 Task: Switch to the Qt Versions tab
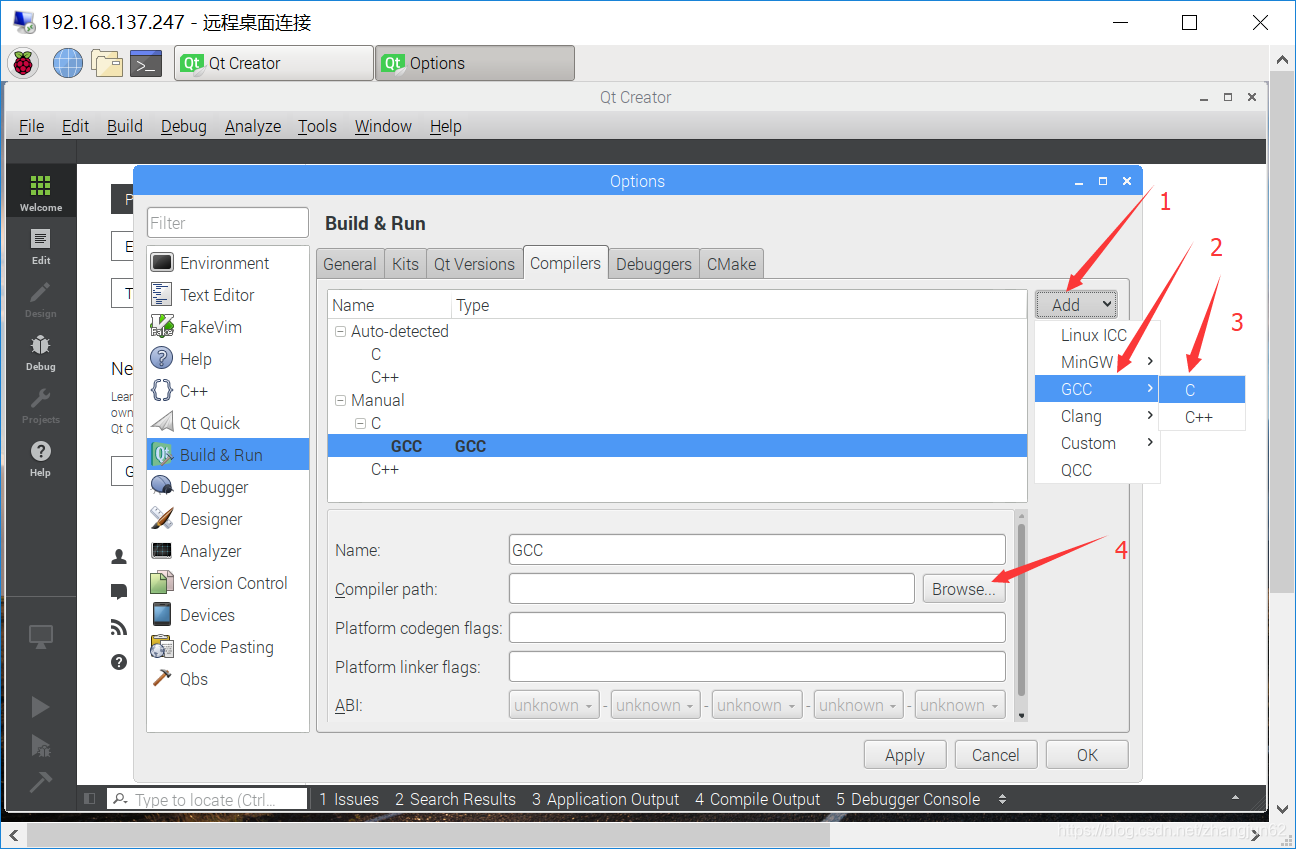(474, 264)
